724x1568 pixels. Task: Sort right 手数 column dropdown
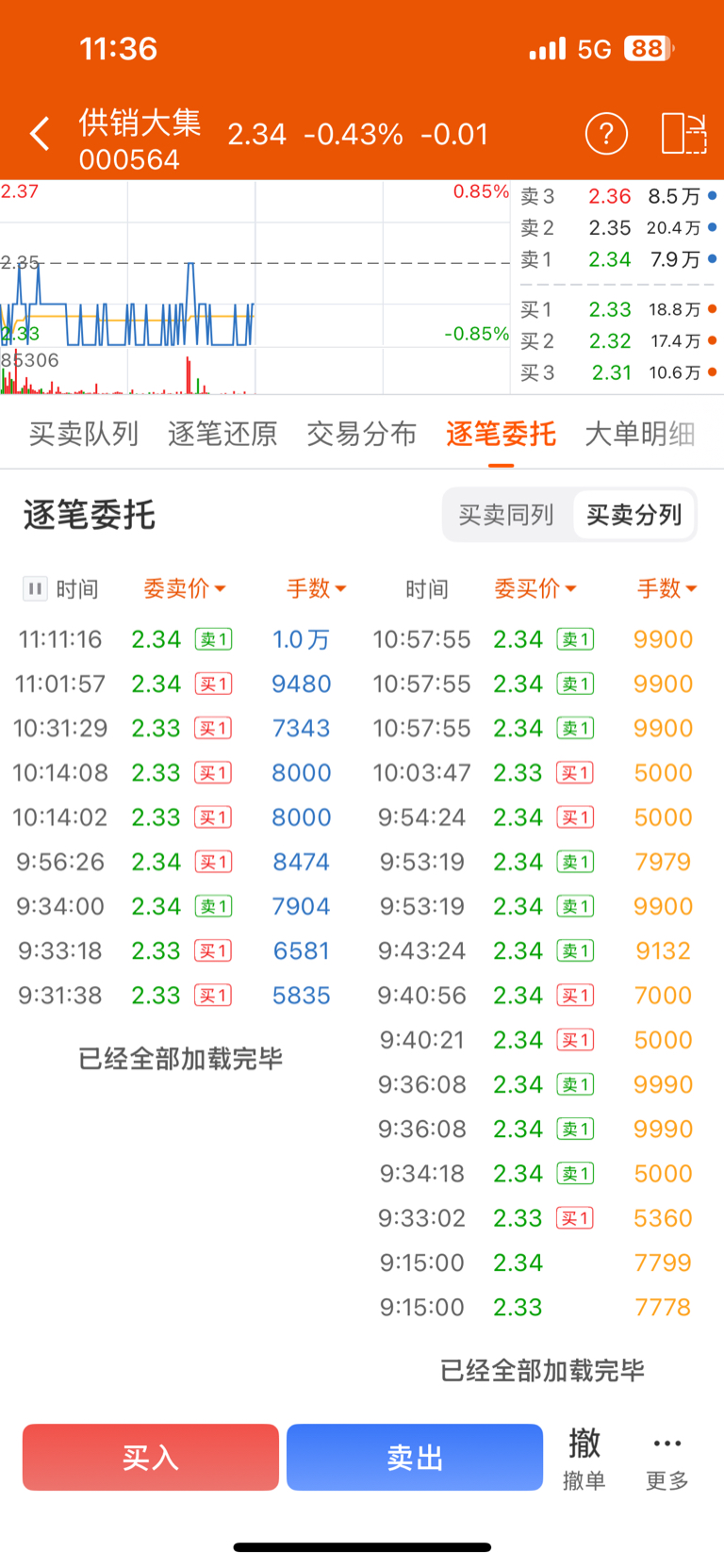[x=667, y=589]
